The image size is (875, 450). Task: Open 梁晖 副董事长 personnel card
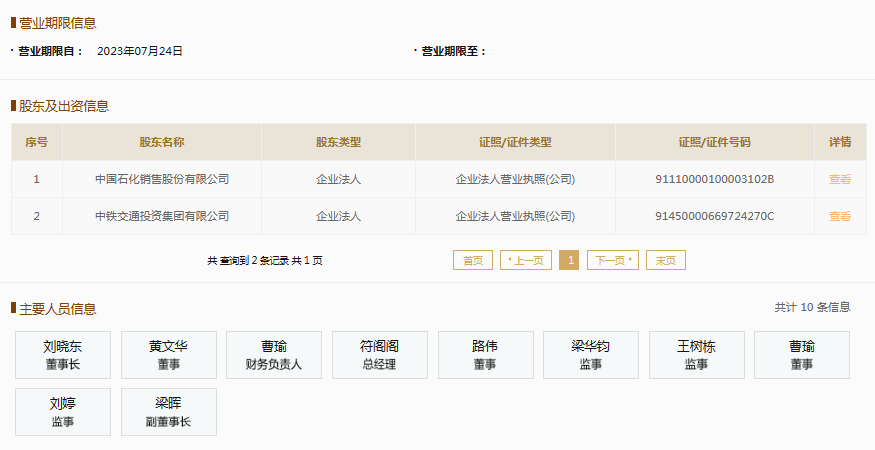click(x=169, y=412)
